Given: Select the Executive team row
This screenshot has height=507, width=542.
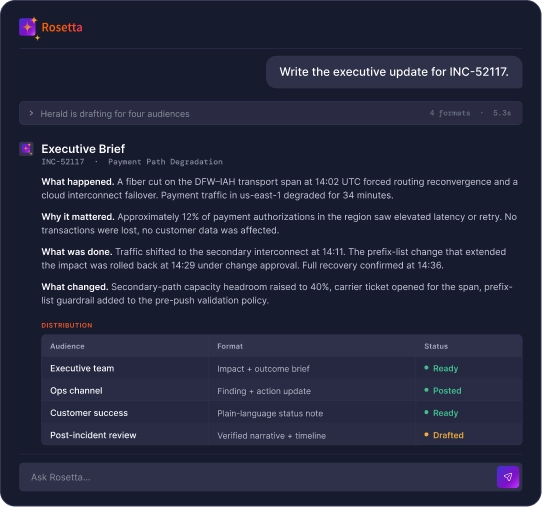Looking at the screenshot, I should [x=281, y=368].
